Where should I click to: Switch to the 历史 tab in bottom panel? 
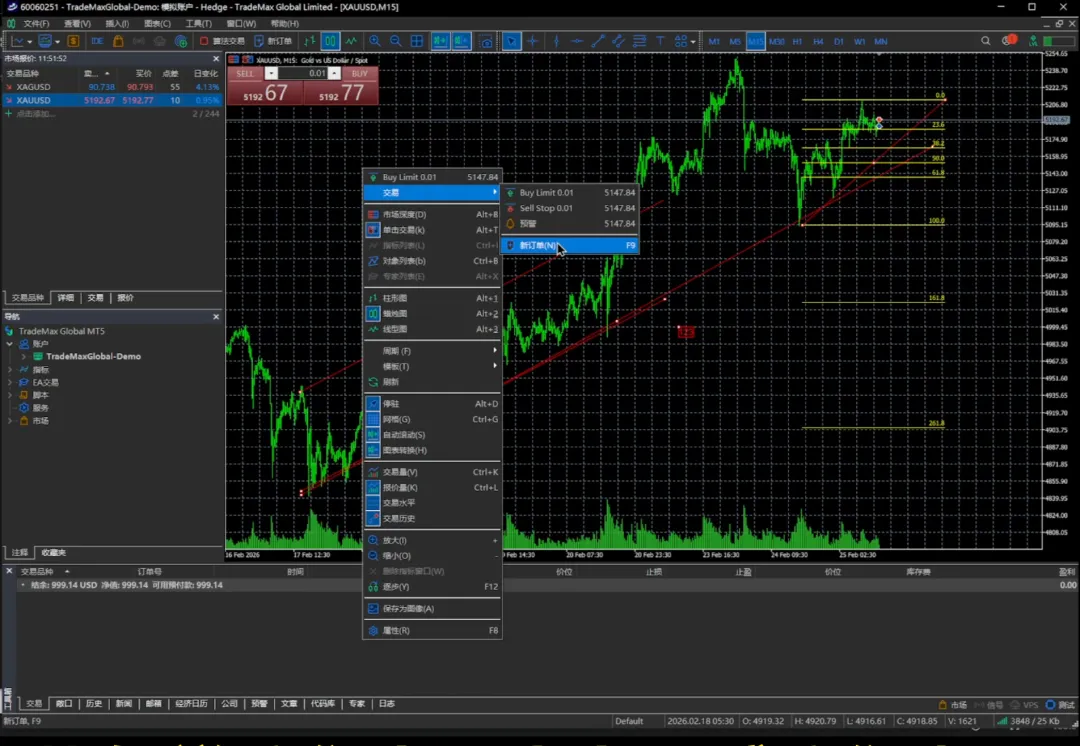pyautogui.click(x=93, y=704)
